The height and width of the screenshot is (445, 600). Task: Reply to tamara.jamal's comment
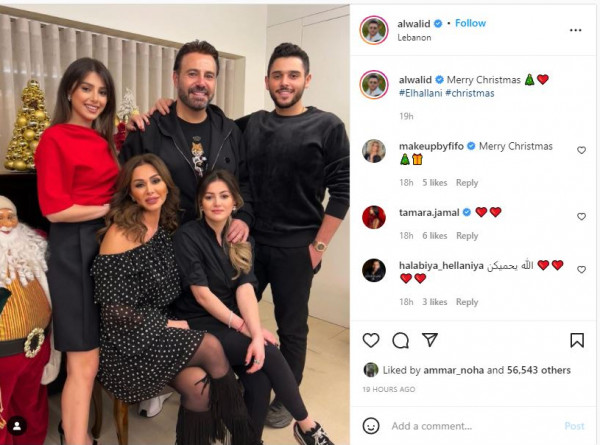(x=467, y=236)
